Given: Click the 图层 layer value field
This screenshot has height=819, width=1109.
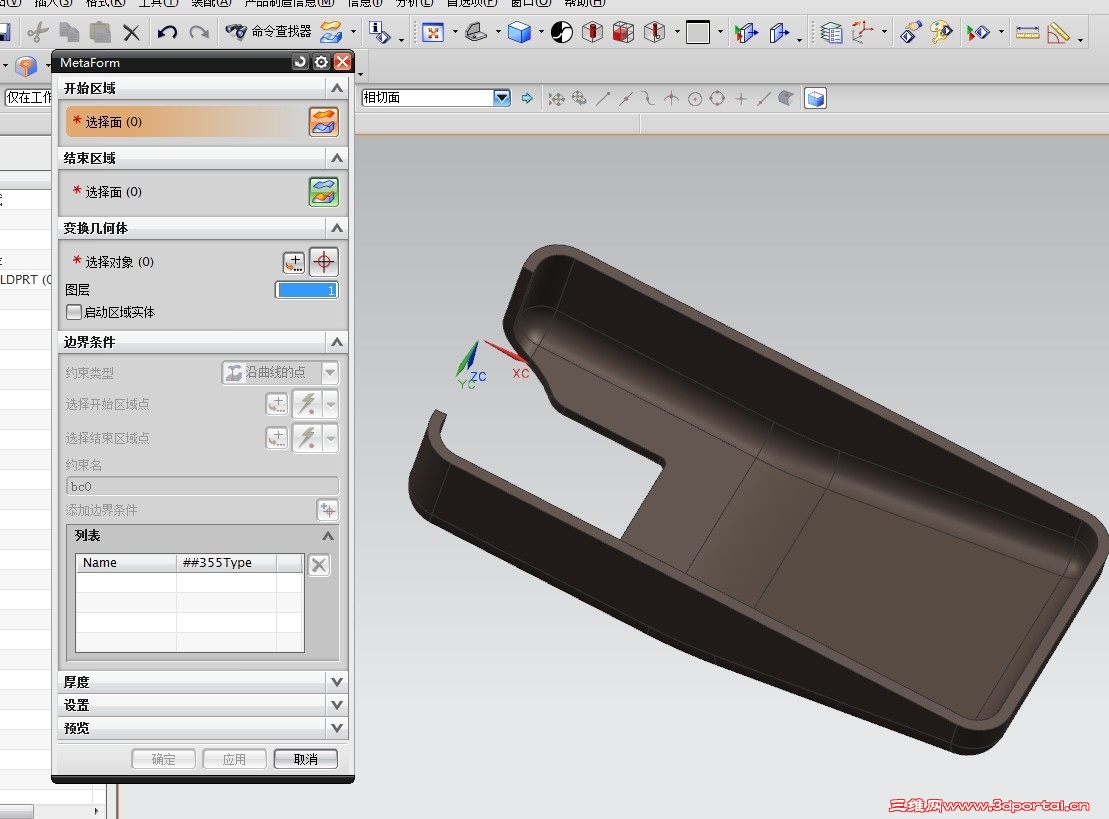Looking at the screenshot, I should 307,290.
